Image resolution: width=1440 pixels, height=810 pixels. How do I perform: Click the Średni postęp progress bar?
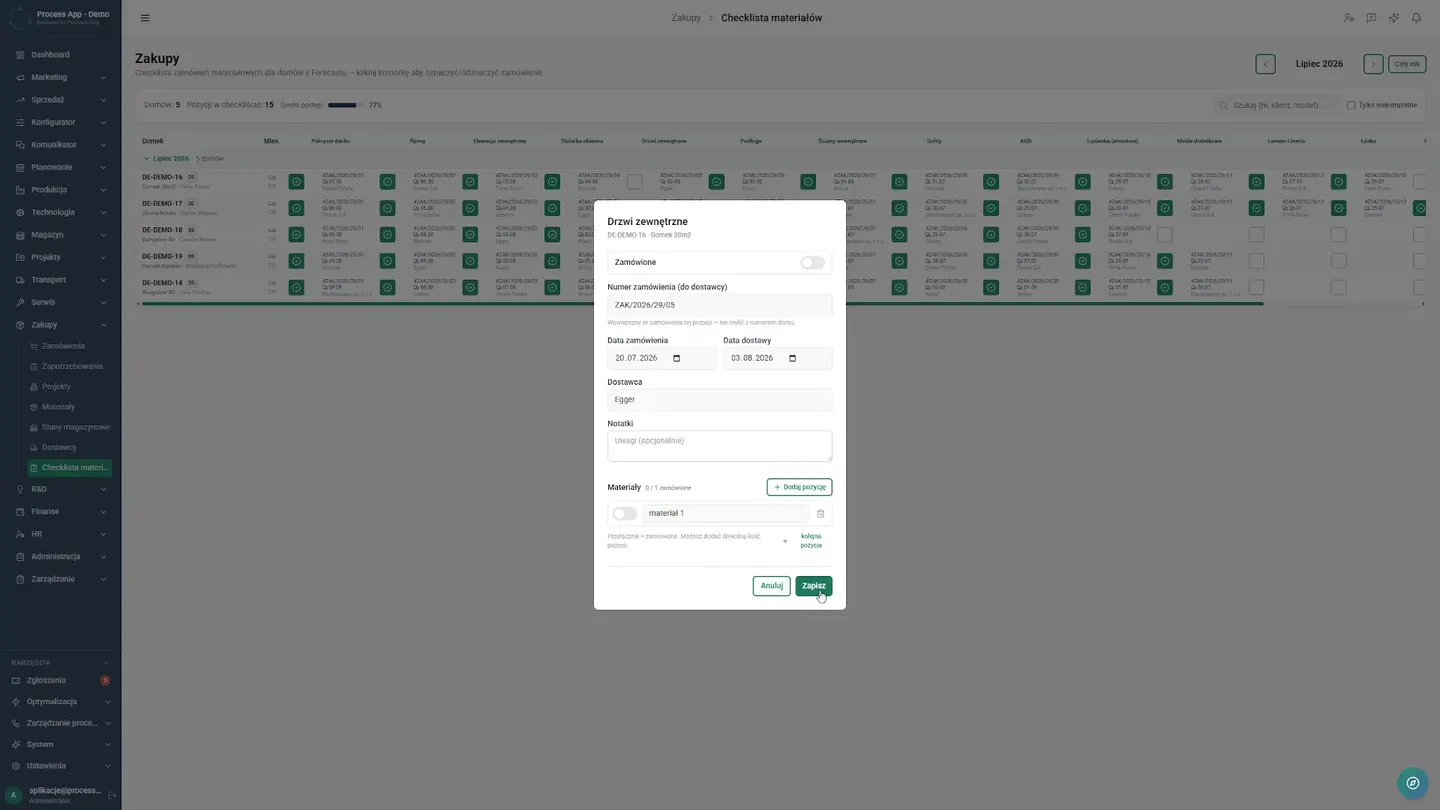(346, 105)
